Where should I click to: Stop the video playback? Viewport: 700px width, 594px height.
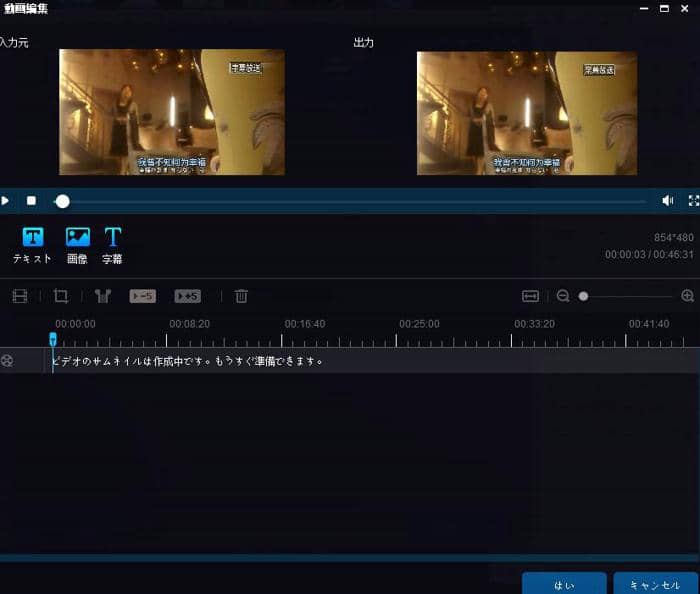click(x=31, y=201)
